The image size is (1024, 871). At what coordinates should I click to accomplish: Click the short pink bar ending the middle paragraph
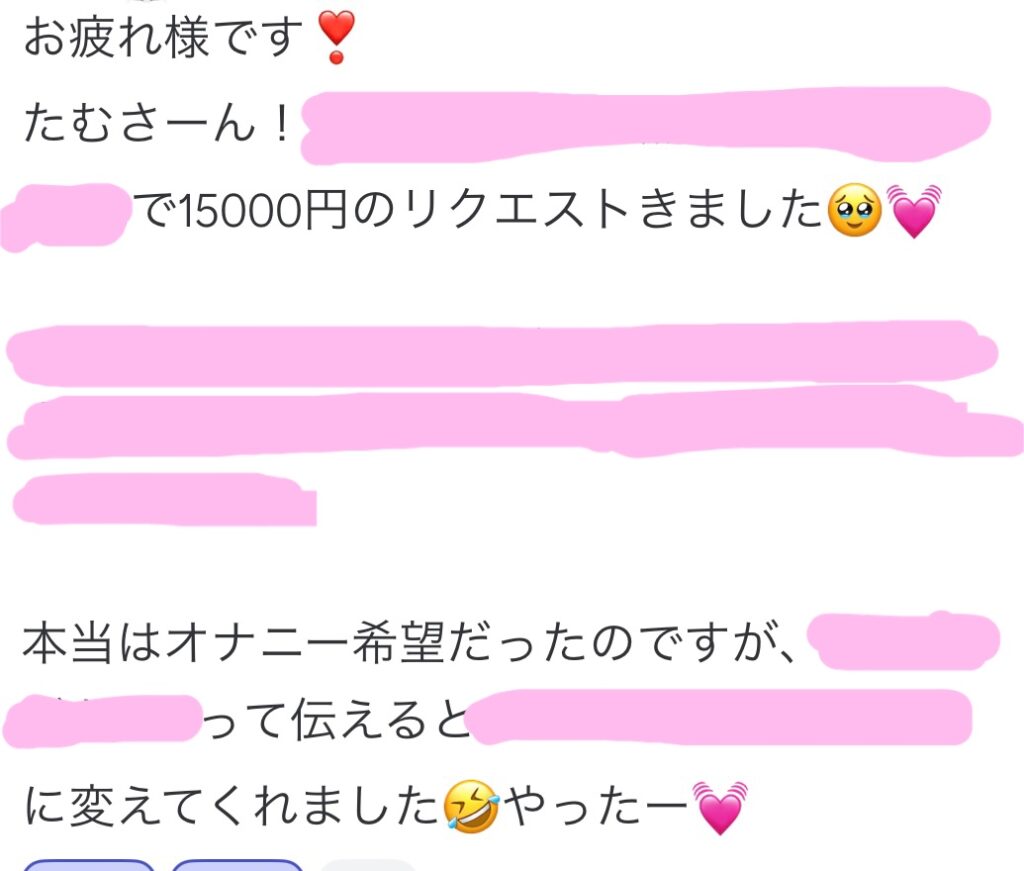pos(165,499)
